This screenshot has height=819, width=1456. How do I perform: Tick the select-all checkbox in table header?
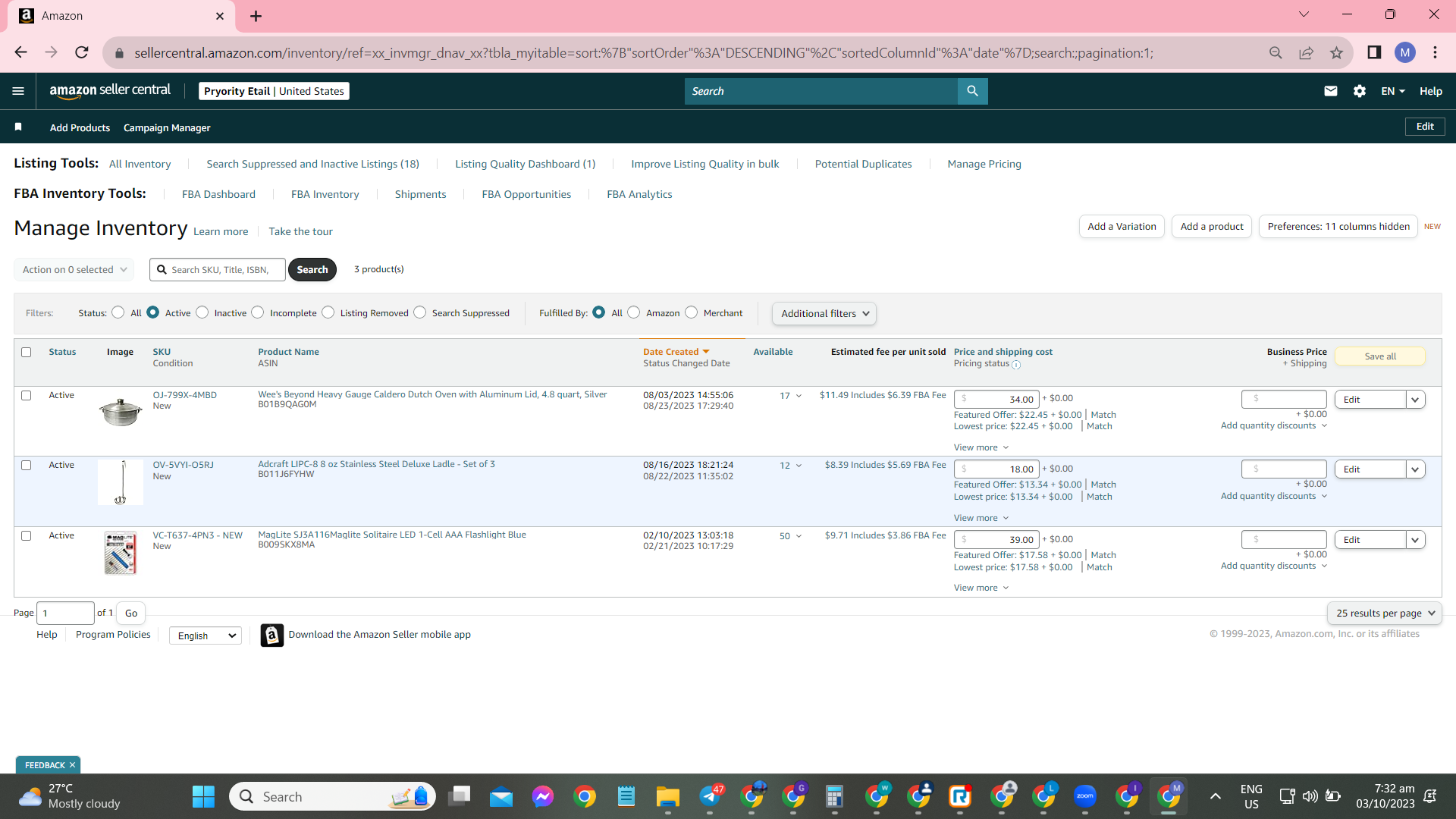point(27,352)
